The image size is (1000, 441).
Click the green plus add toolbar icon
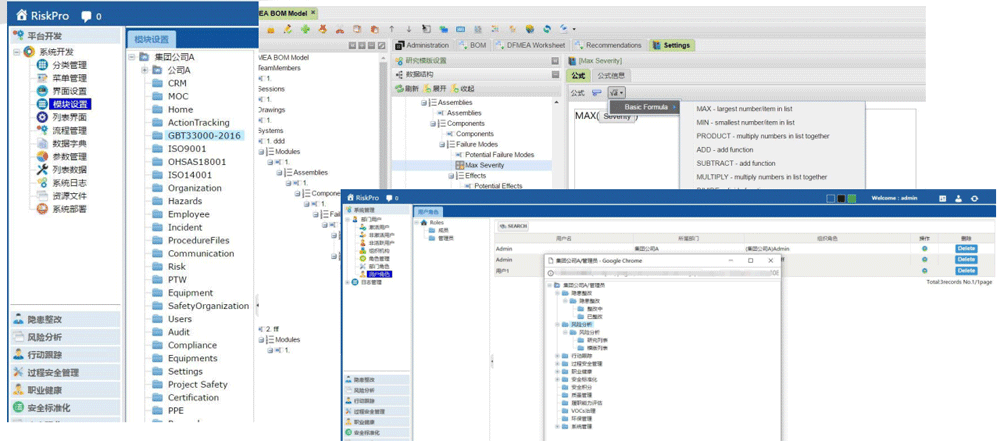click(x=305, y=29)
